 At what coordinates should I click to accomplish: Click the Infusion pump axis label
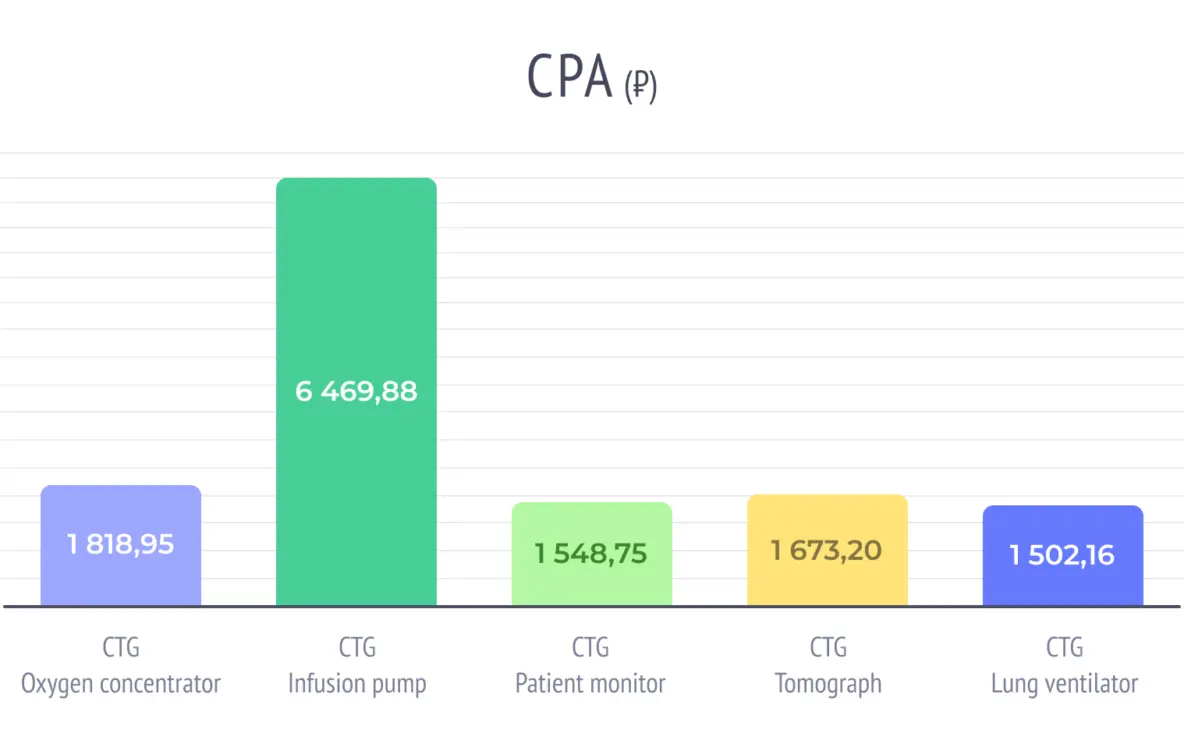tap(357, 685)
